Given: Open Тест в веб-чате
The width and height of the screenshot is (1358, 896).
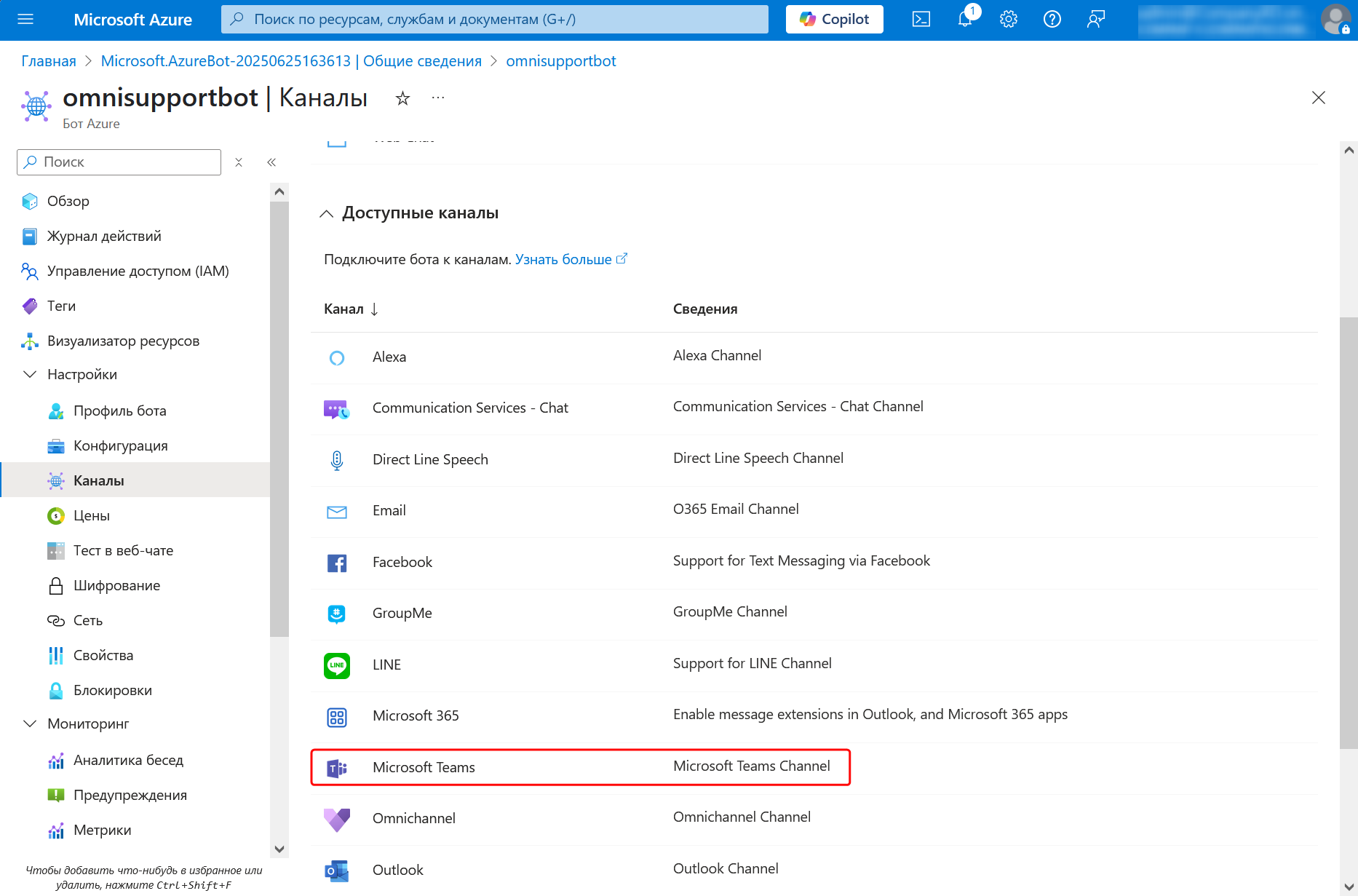Looking at the screenshot, I should 124,551.
